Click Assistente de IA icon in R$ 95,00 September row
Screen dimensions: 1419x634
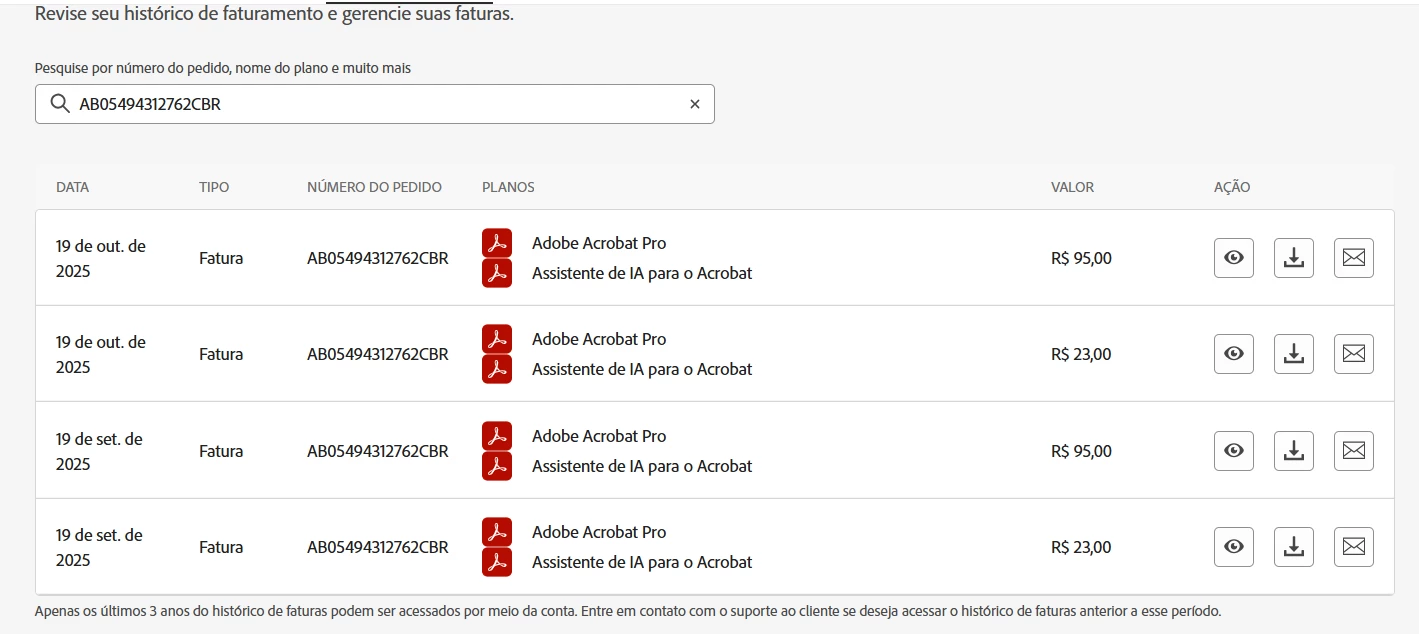tap(497, 466)
